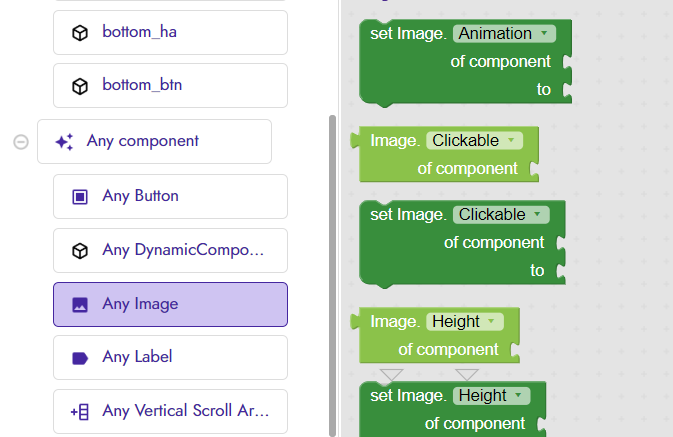The width and height of the screenshot is (673, 437).
Task: Open the Clickable dropdown in the set Image block
Action: pos(501,214)
